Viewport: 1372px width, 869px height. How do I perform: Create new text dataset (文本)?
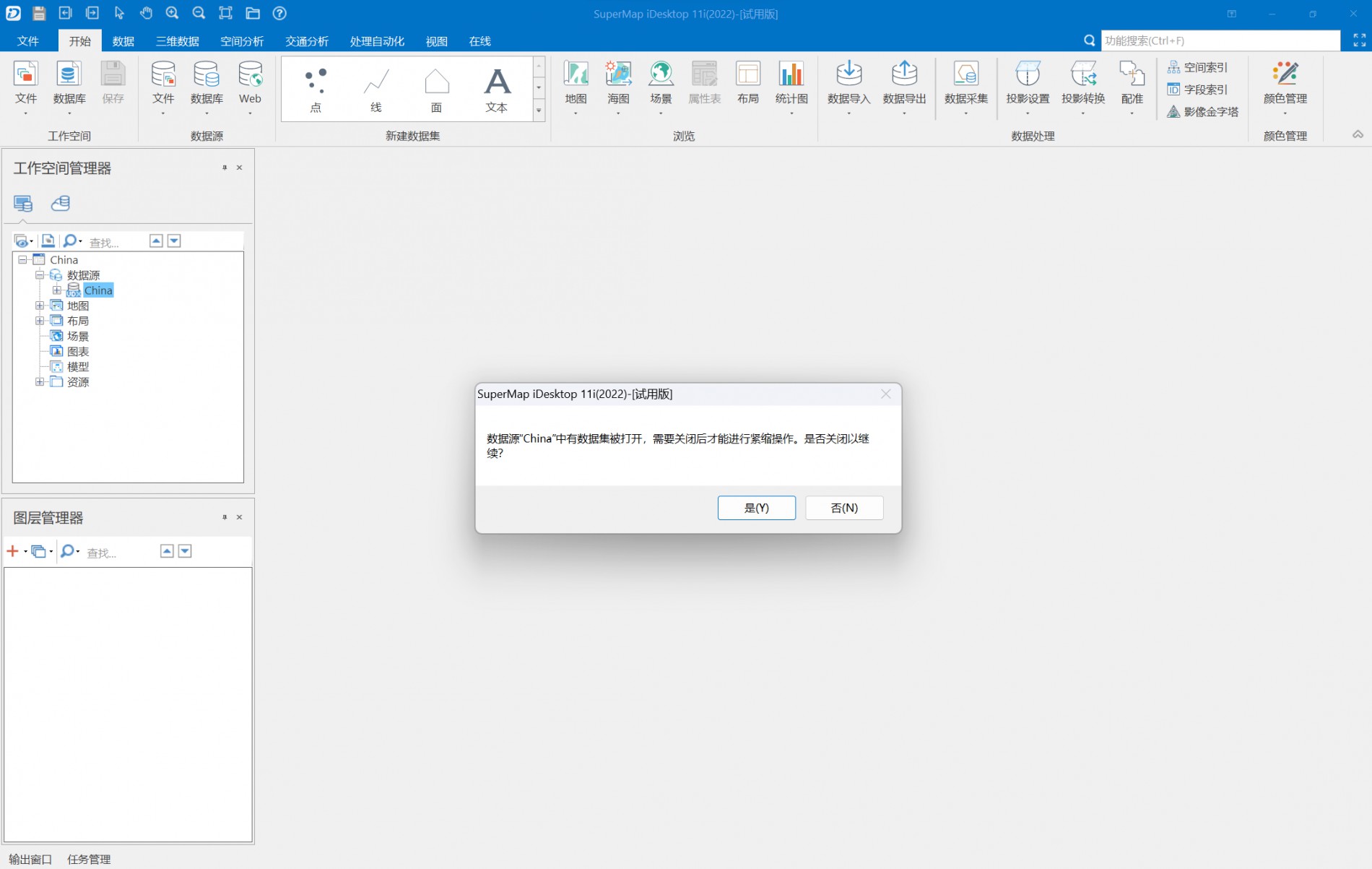click(x=497, y=90)
